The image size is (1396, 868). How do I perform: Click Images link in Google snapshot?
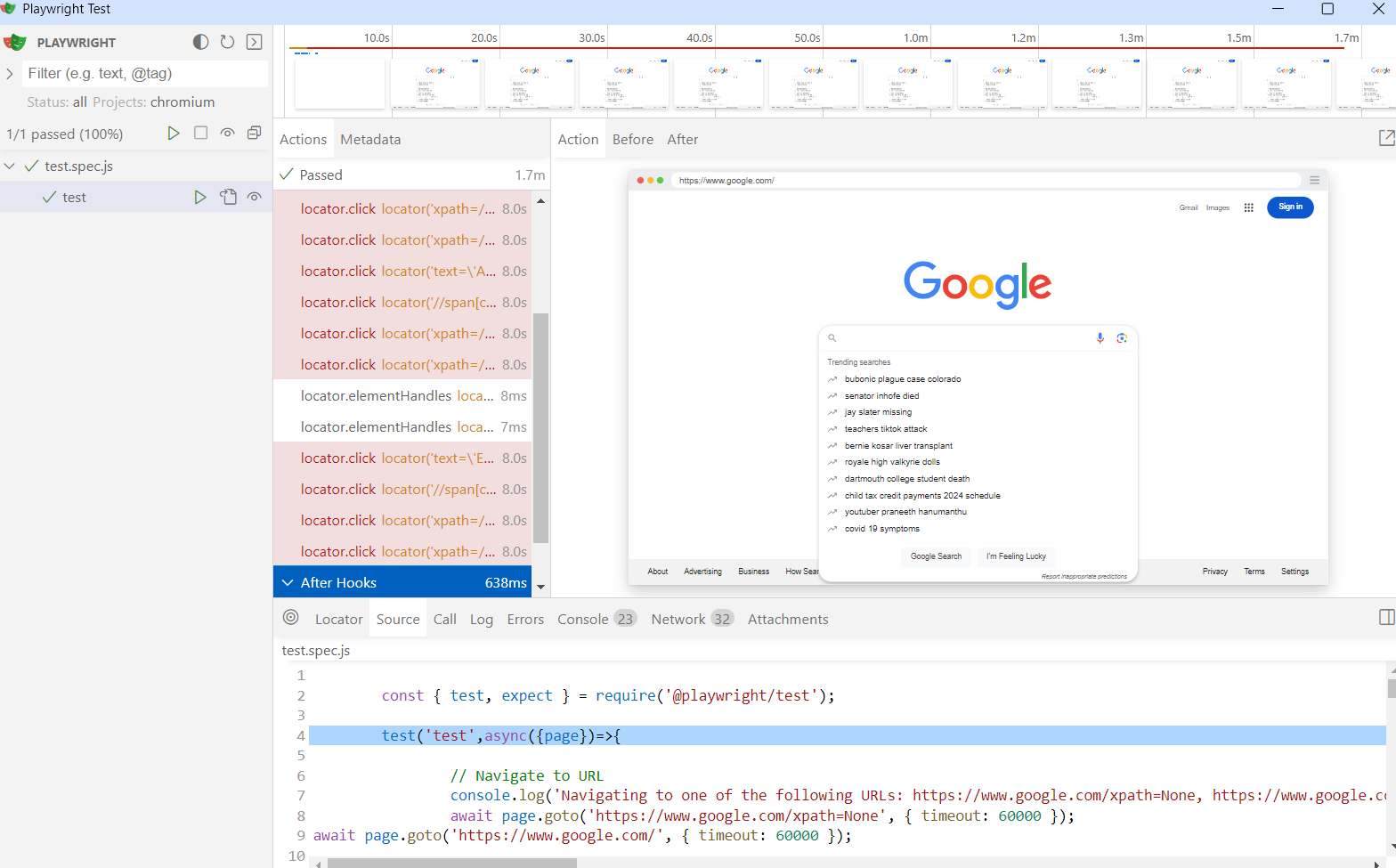(x=1218, y=207)
